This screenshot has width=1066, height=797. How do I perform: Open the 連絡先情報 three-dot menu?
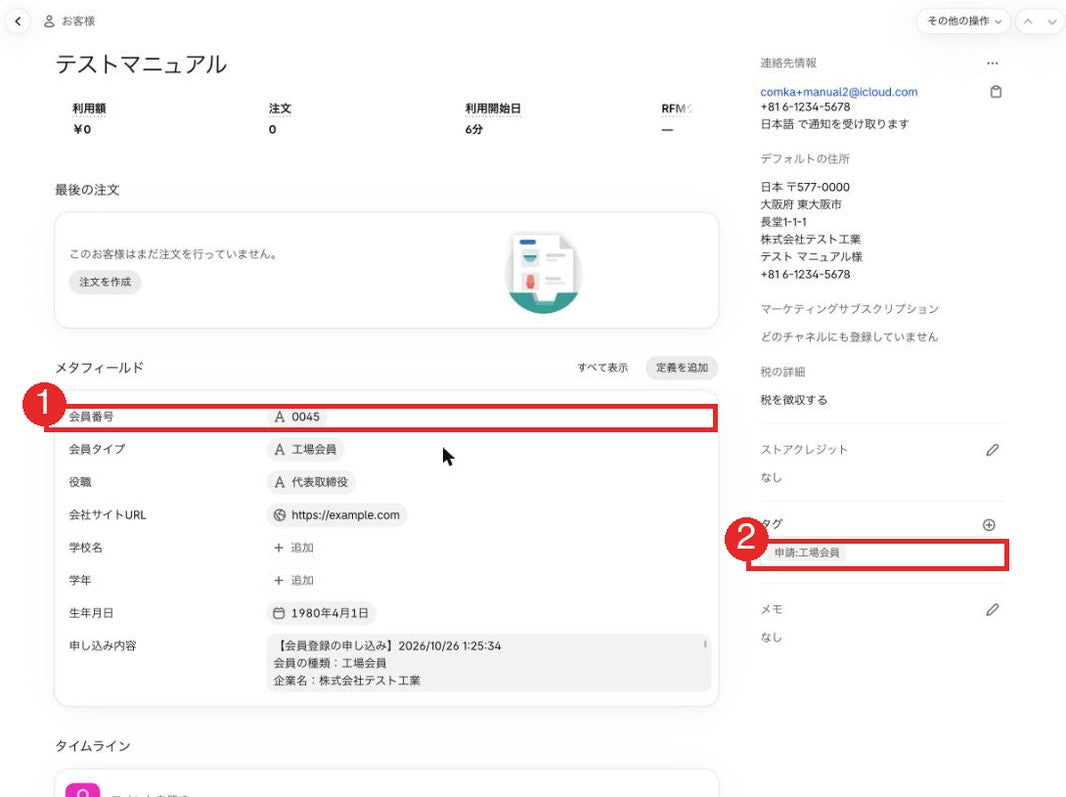tap(993, 63)
